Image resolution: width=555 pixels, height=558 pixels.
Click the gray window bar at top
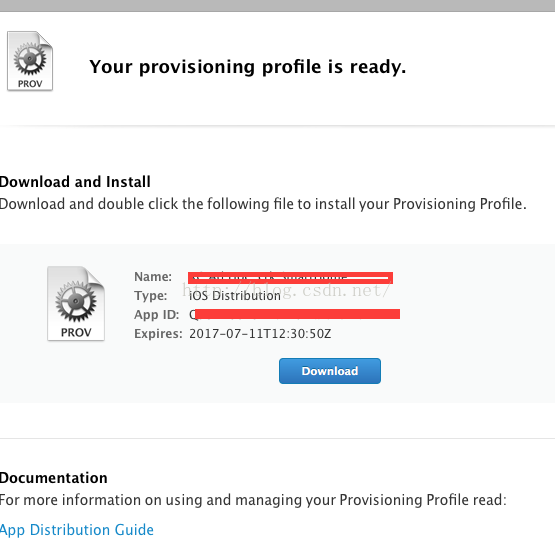[278, 5]
